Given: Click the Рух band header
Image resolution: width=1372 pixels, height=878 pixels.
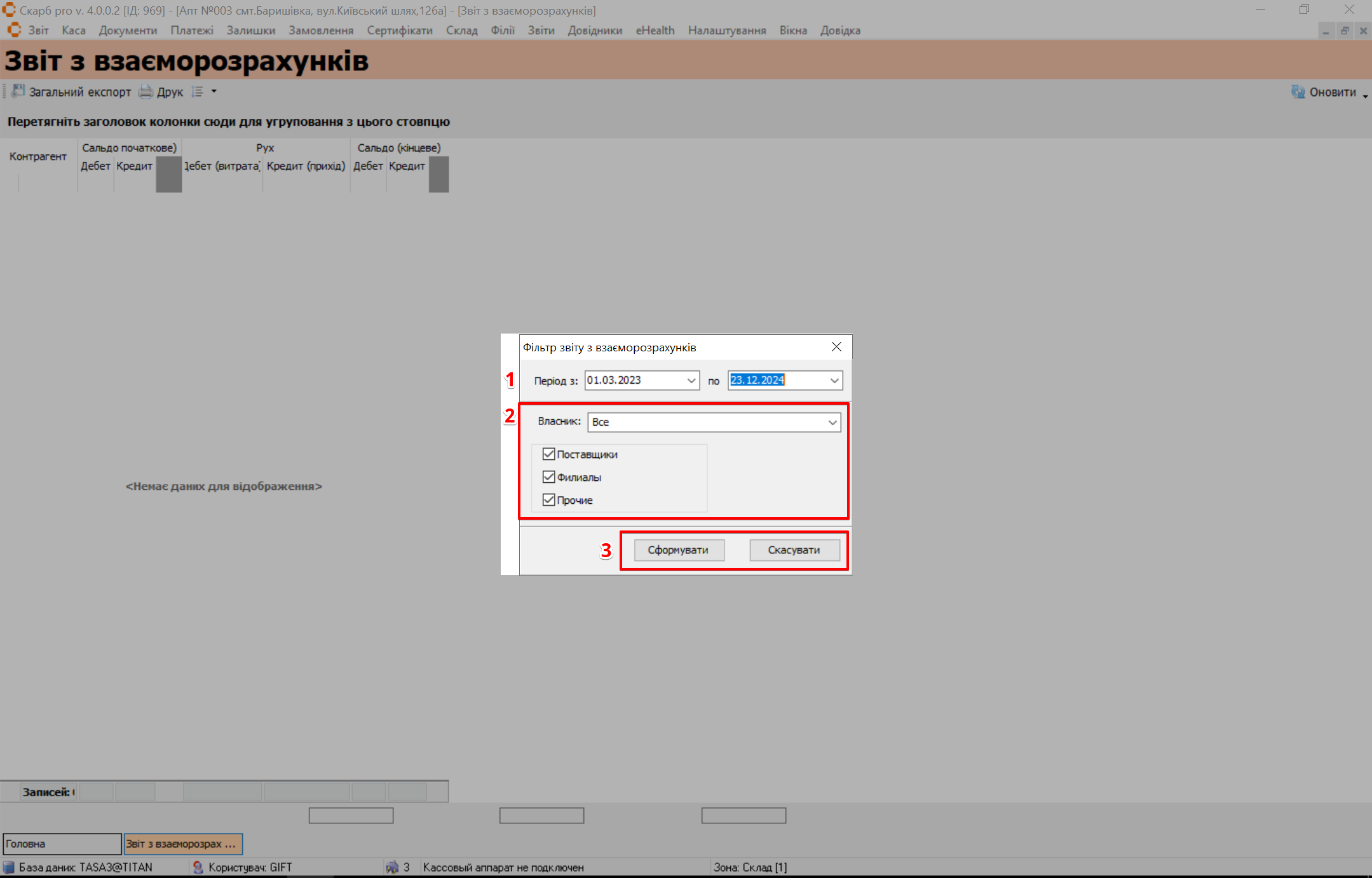Looking at the screenshot, I should (266, 148).
